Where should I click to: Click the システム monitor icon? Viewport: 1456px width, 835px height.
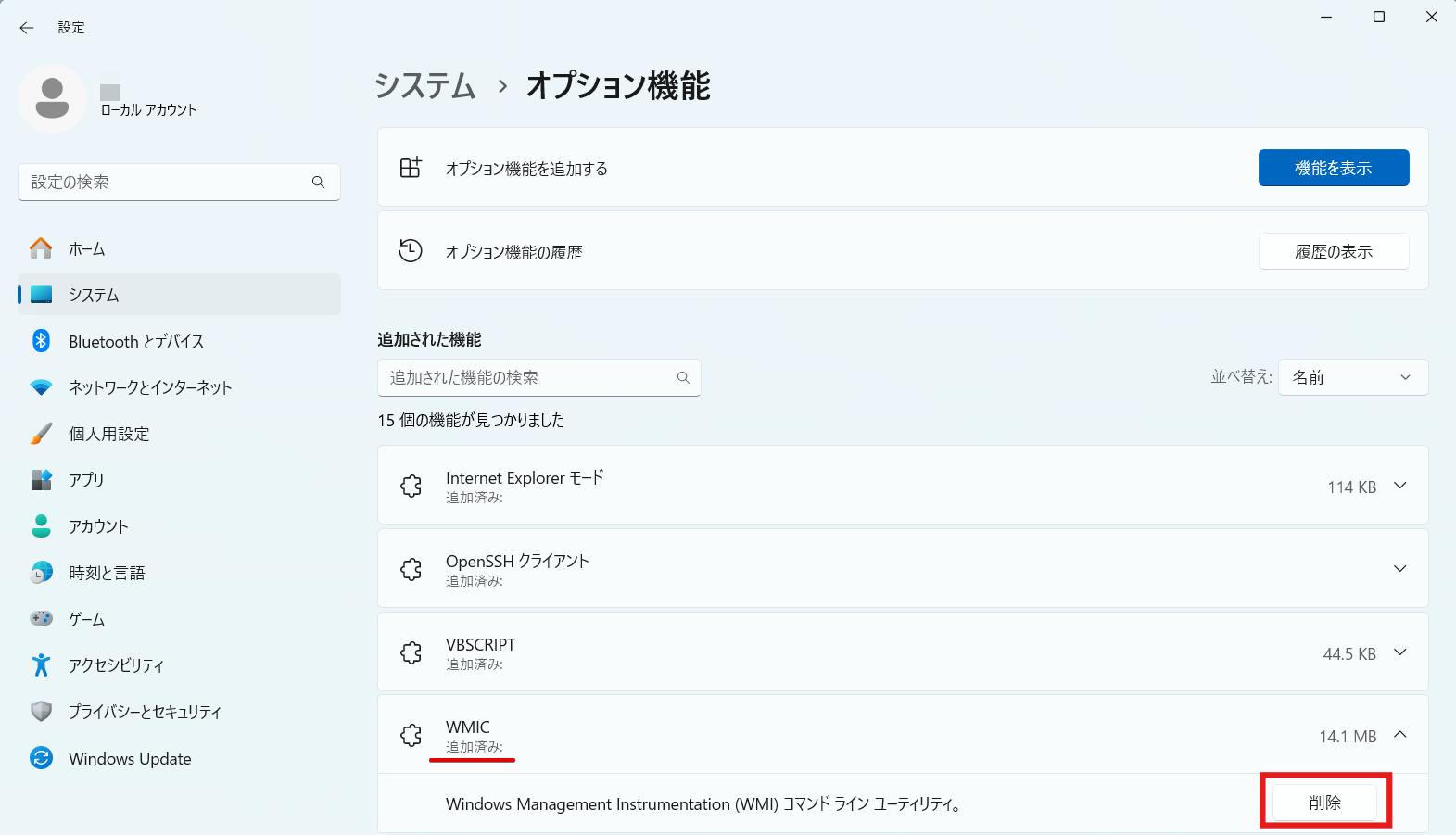coord(41,295)
